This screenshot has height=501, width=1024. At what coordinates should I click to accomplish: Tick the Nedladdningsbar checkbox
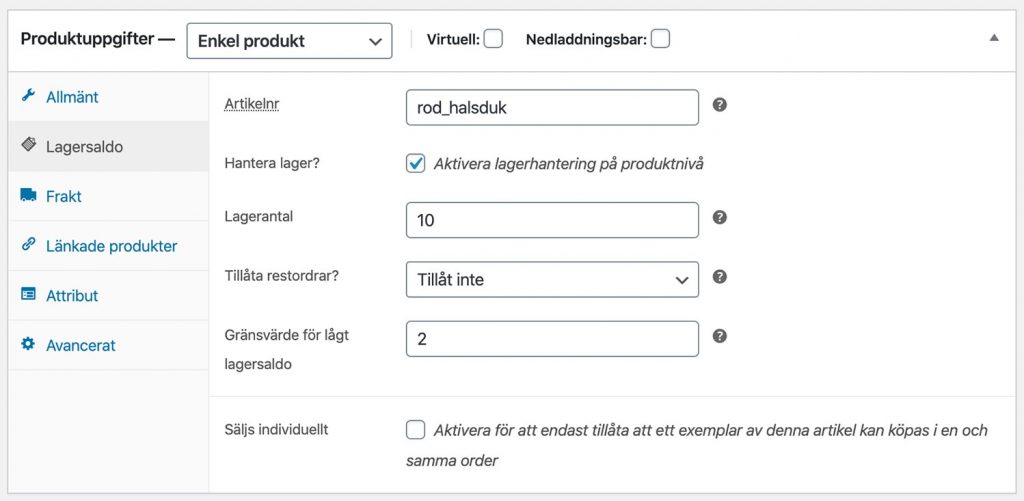click(660, 39)
